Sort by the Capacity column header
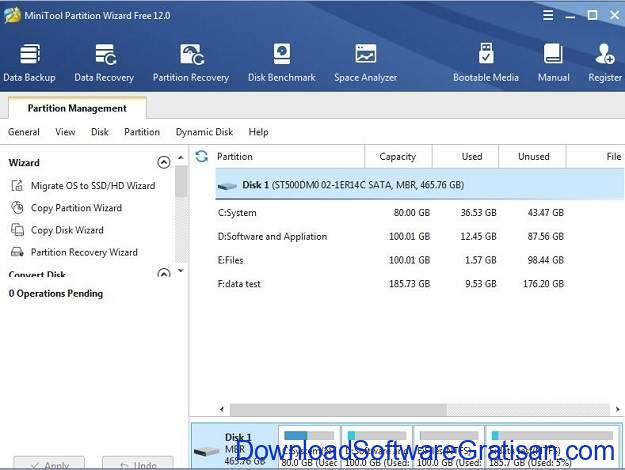 pyautogui.click(x=397, y=156)
